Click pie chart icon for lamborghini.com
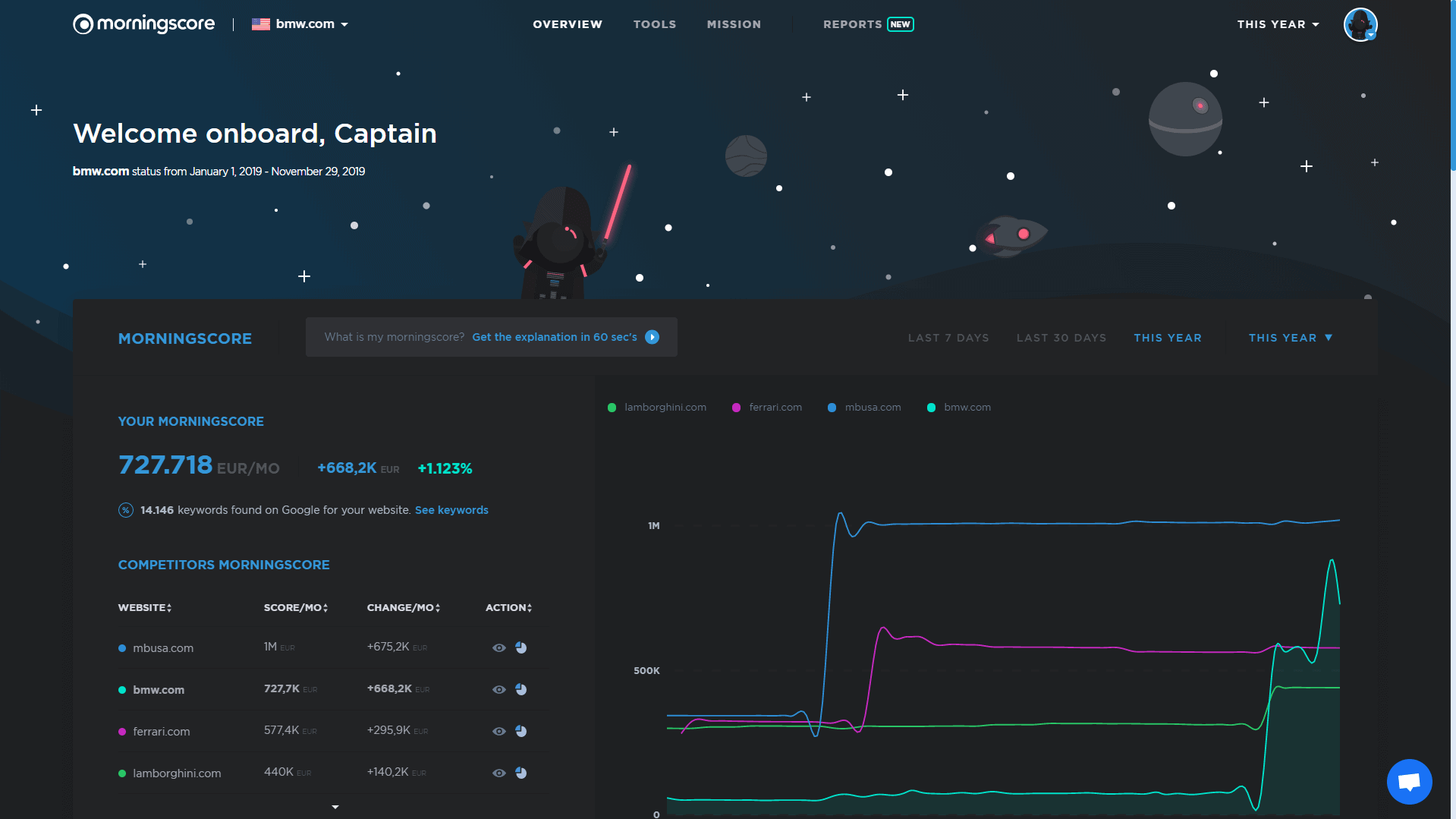The height and width of the screenshot is (819, 1456). click(x=521, y=773)
